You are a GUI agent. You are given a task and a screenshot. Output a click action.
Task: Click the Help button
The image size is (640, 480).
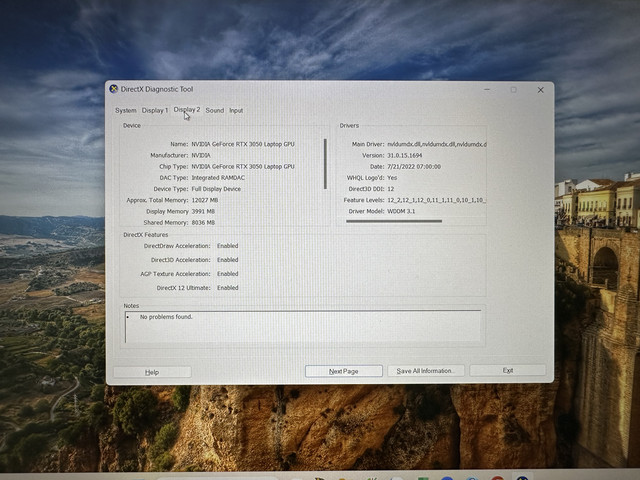152,372
